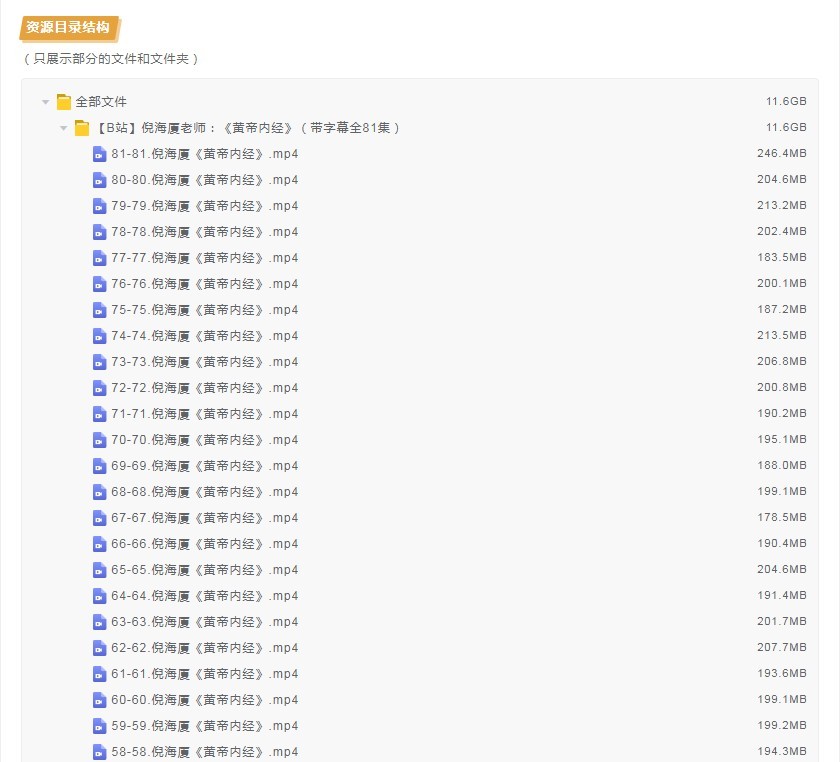Click video icon of 60-60.倪海厦 file
The image size is (840, 762).
coord(100,700)
